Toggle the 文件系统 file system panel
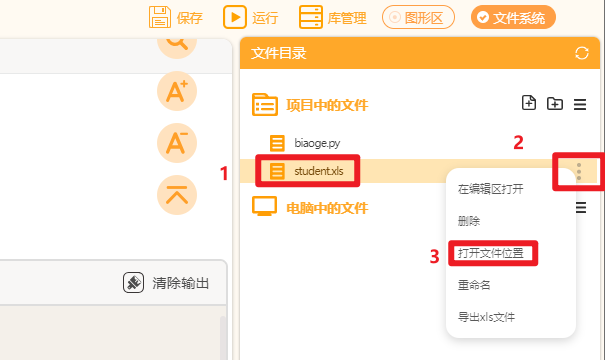This screenshot has width=605, height=360. click(513, 17)
